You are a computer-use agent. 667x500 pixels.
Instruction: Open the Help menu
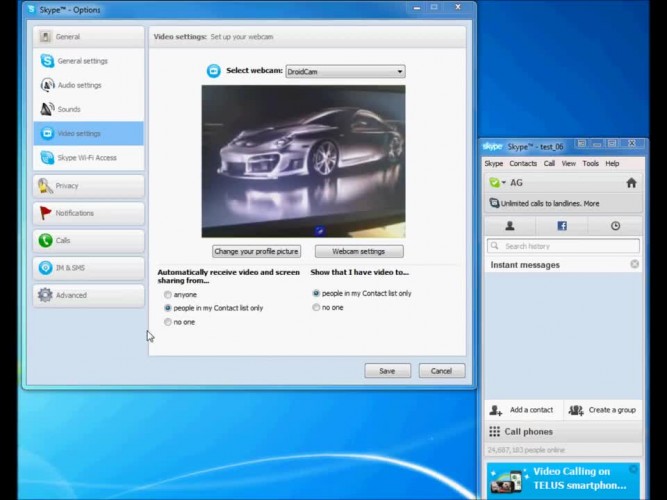click(613, 163)
